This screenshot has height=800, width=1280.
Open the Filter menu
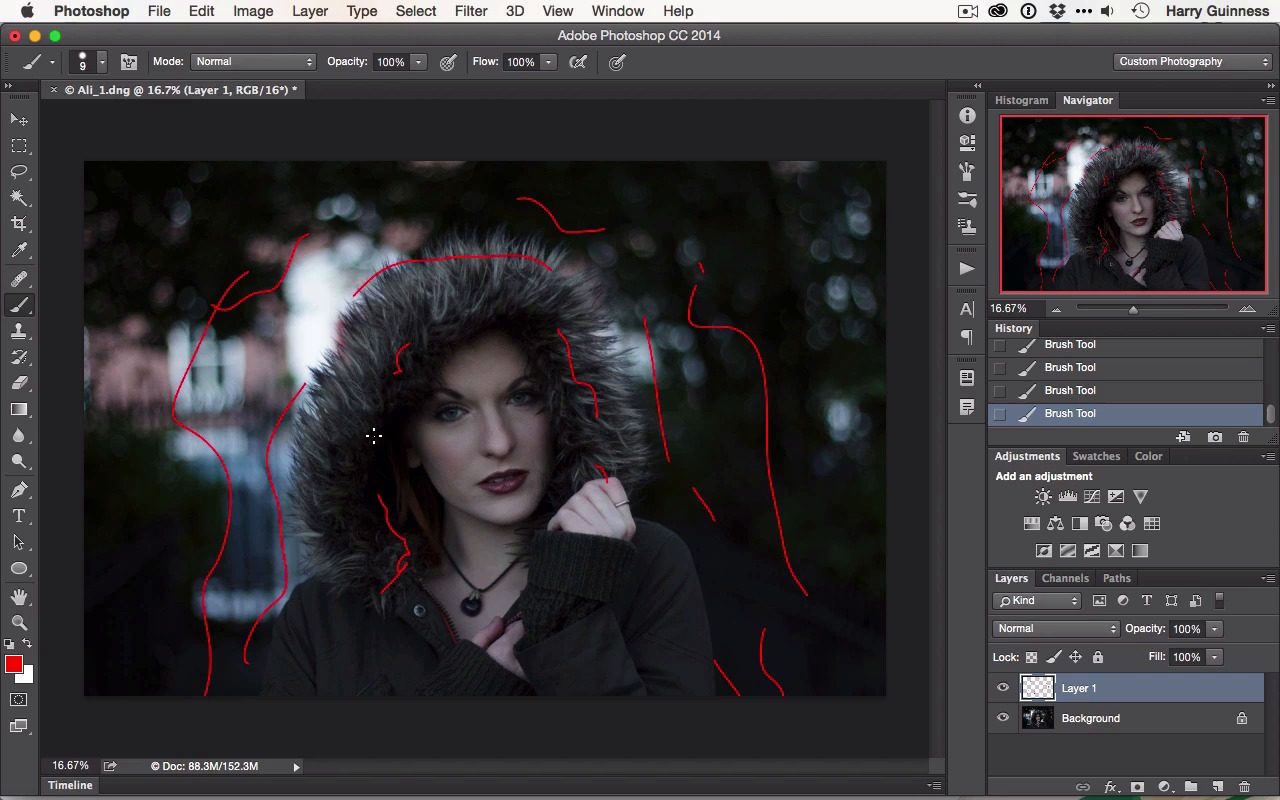click(470, 11)
